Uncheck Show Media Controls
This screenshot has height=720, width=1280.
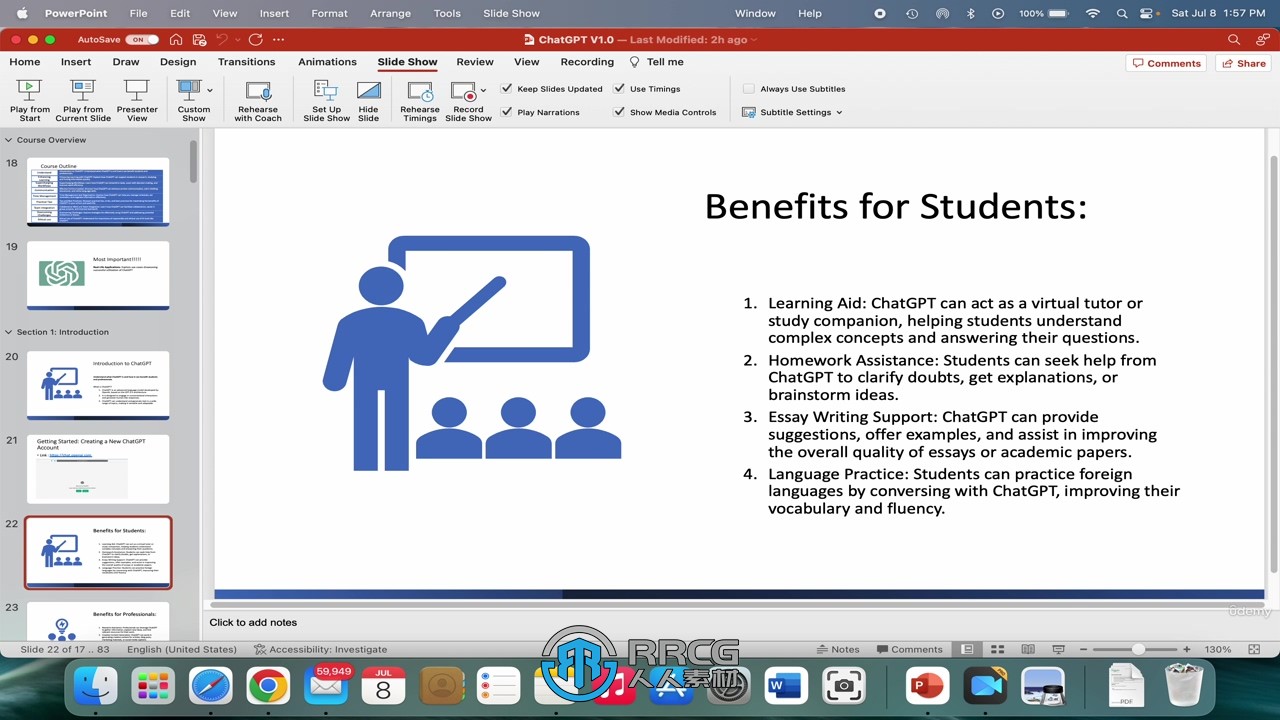[619, 112]
